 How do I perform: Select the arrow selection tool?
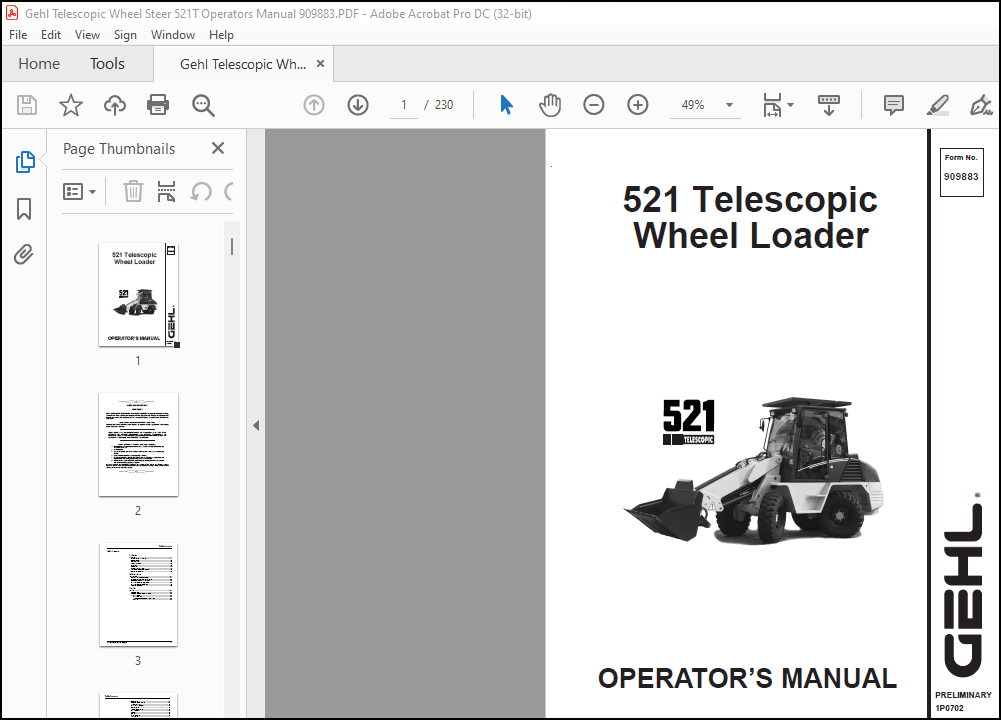[506, 105]
